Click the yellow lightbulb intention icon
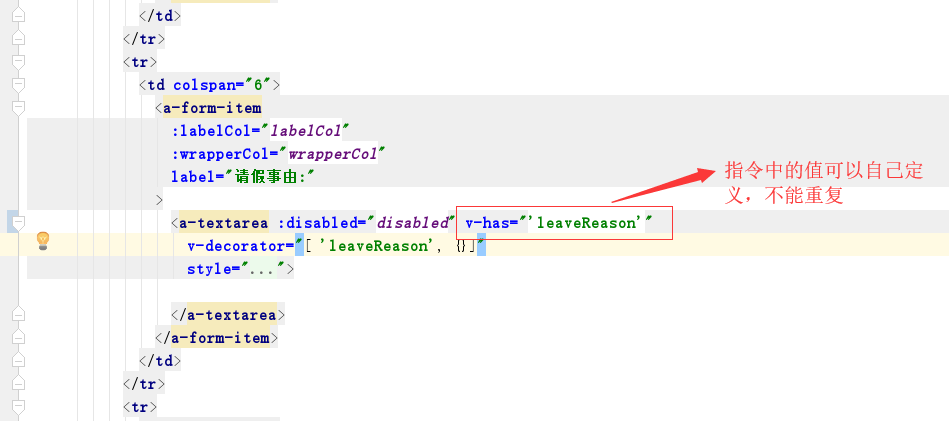The image size is (949, 421). point(42,241)
